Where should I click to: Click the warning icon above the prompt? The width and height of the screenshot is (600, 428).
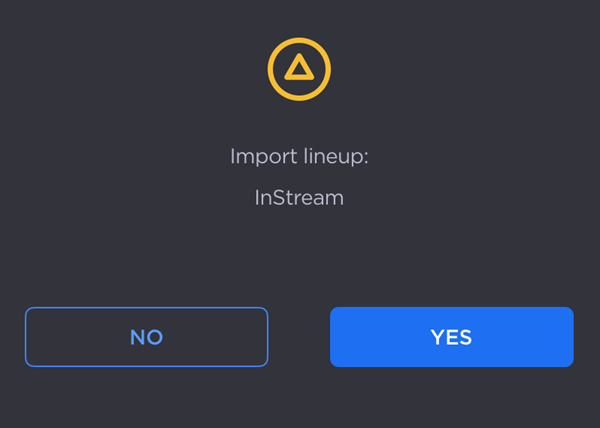[299, 68]
